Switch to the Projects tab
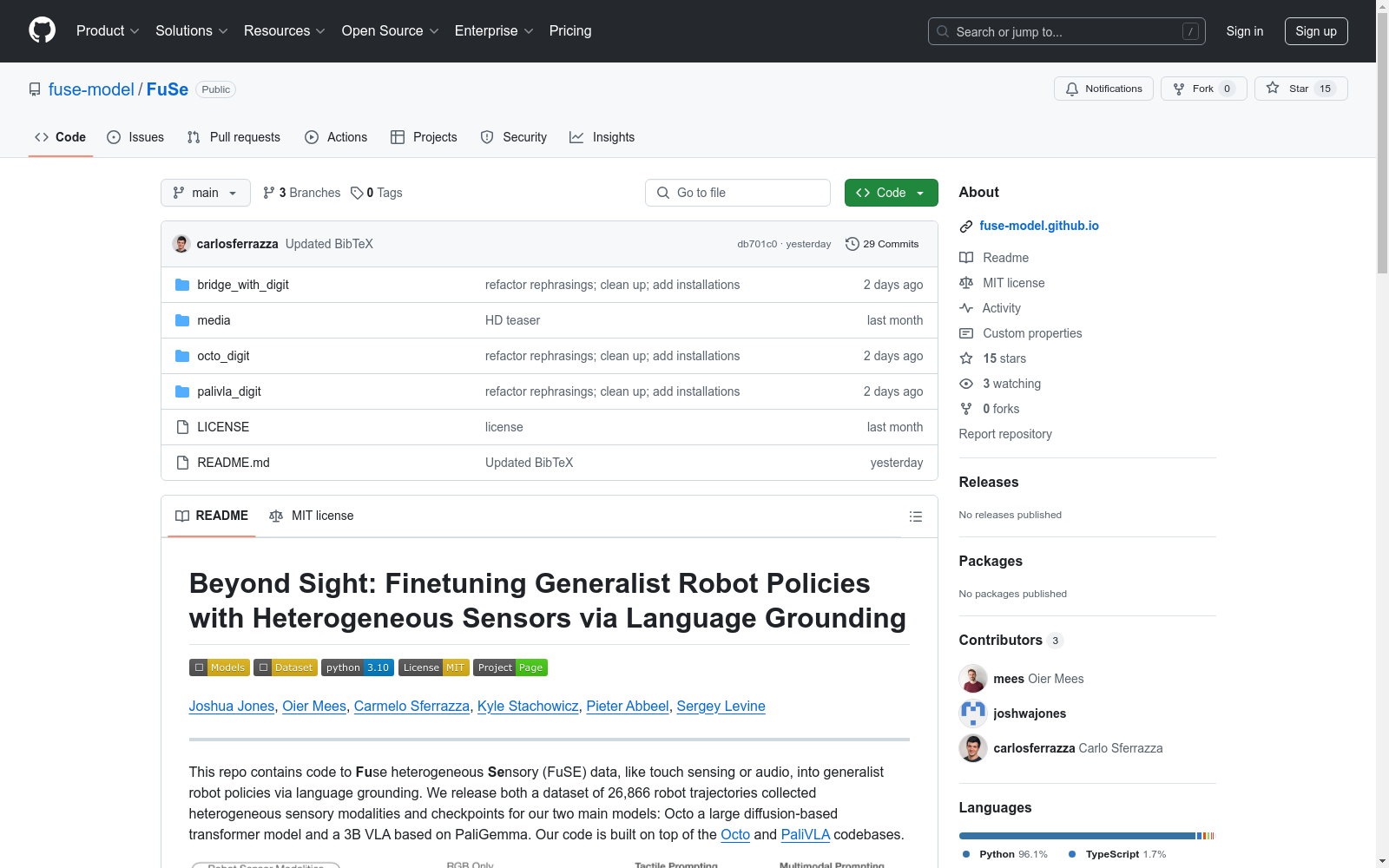 click(x=424, y=137)
